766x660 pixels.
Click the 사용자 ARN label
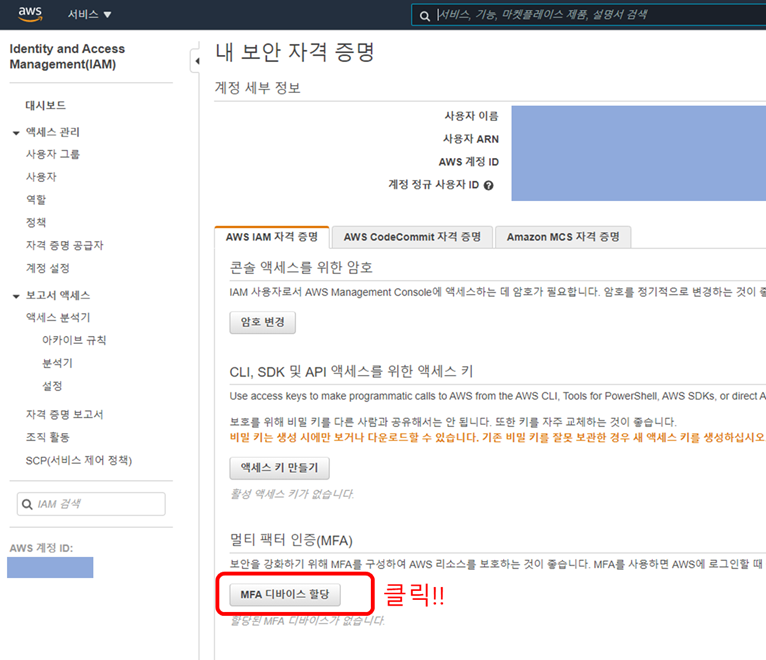coord(471,139)
